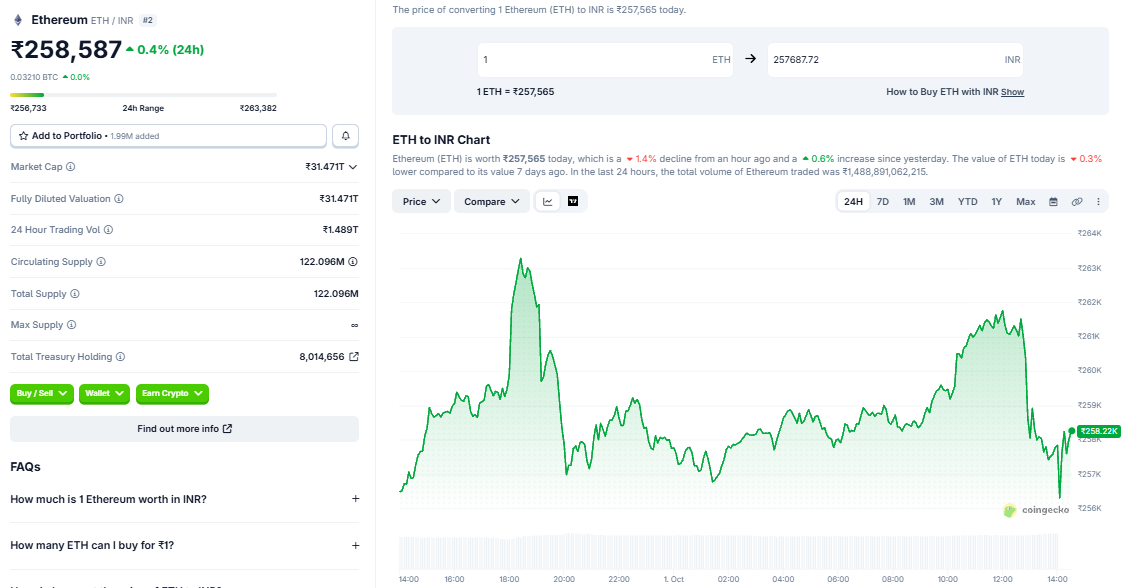This screenshot has width=1130, height=588.
Task: Open the Earn Crypto dropdown
Action: (x=172, y=393)
